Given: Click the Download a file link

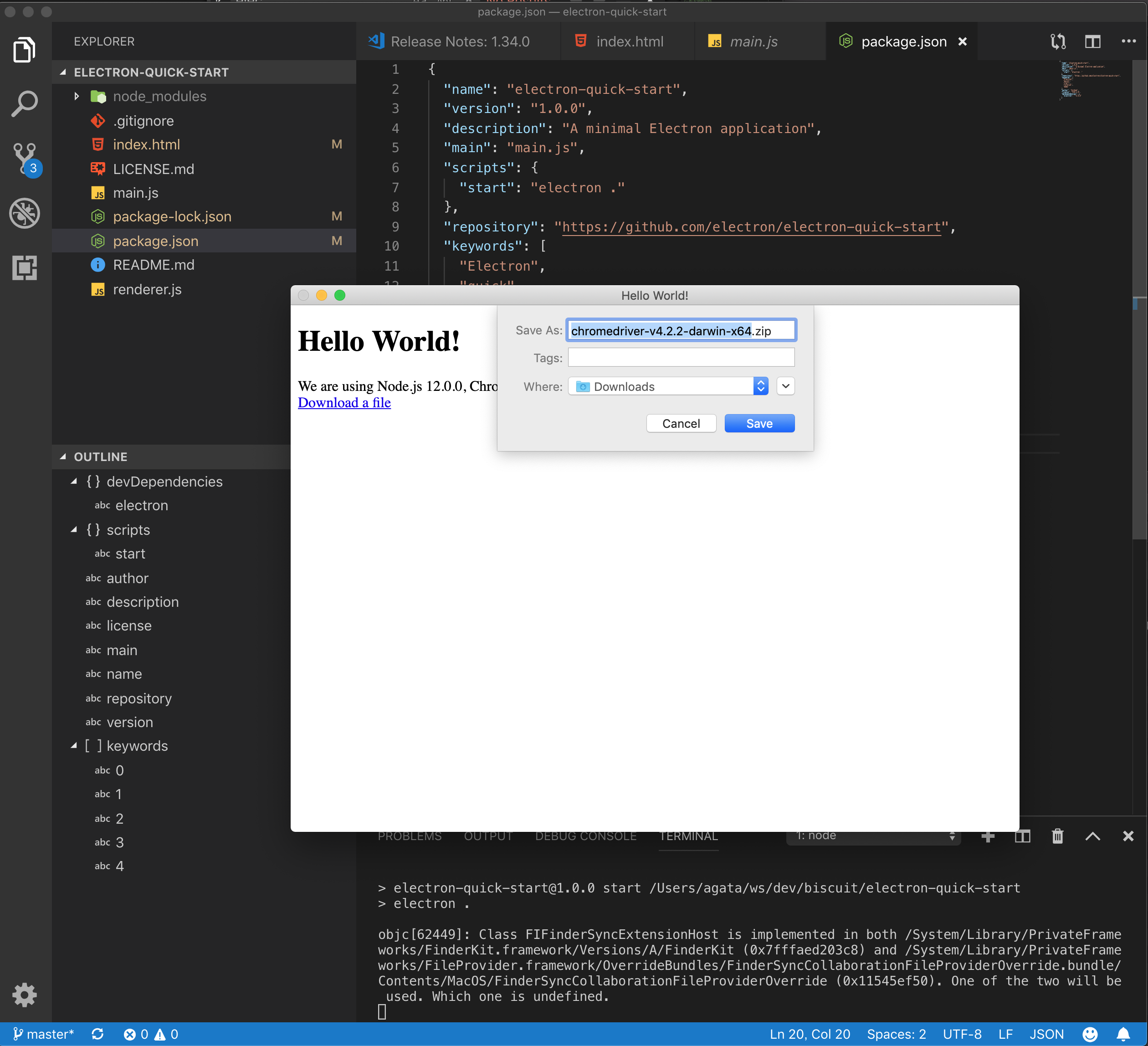Looking at the screenshot, I should (x=344, y=403).
